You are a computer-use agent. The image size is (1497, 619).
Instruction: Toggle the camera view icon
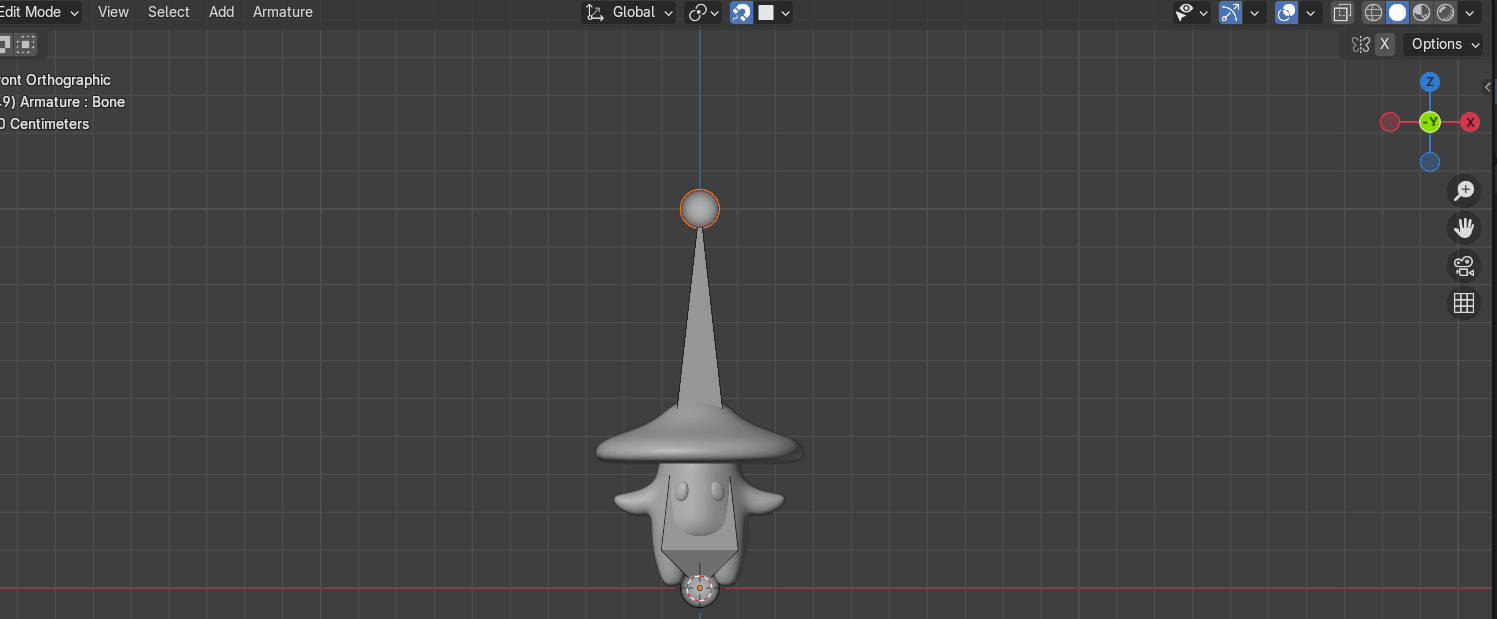tap(1464, 266)
